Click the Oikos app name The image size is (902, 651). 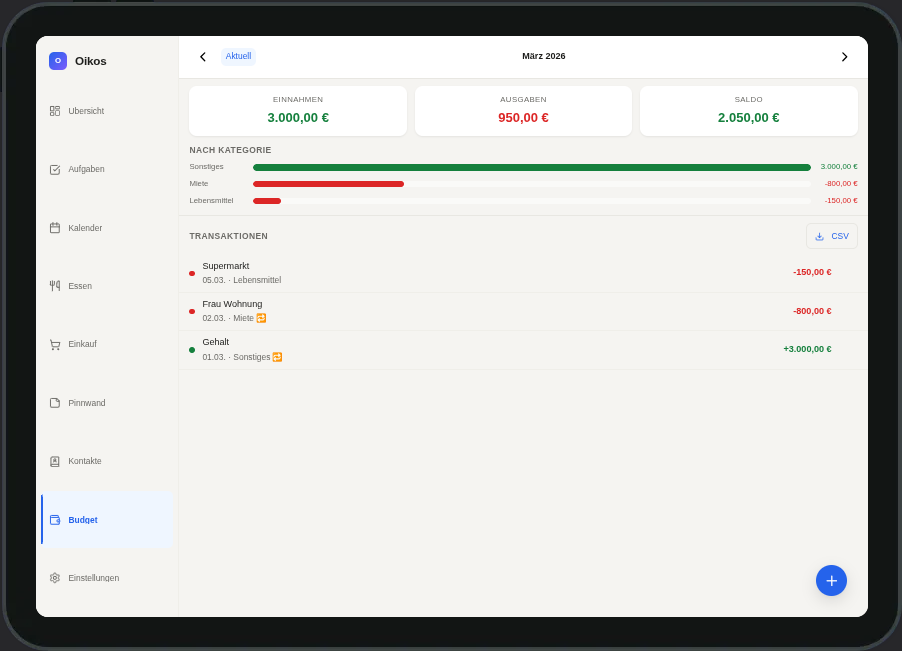pos(90,61)
